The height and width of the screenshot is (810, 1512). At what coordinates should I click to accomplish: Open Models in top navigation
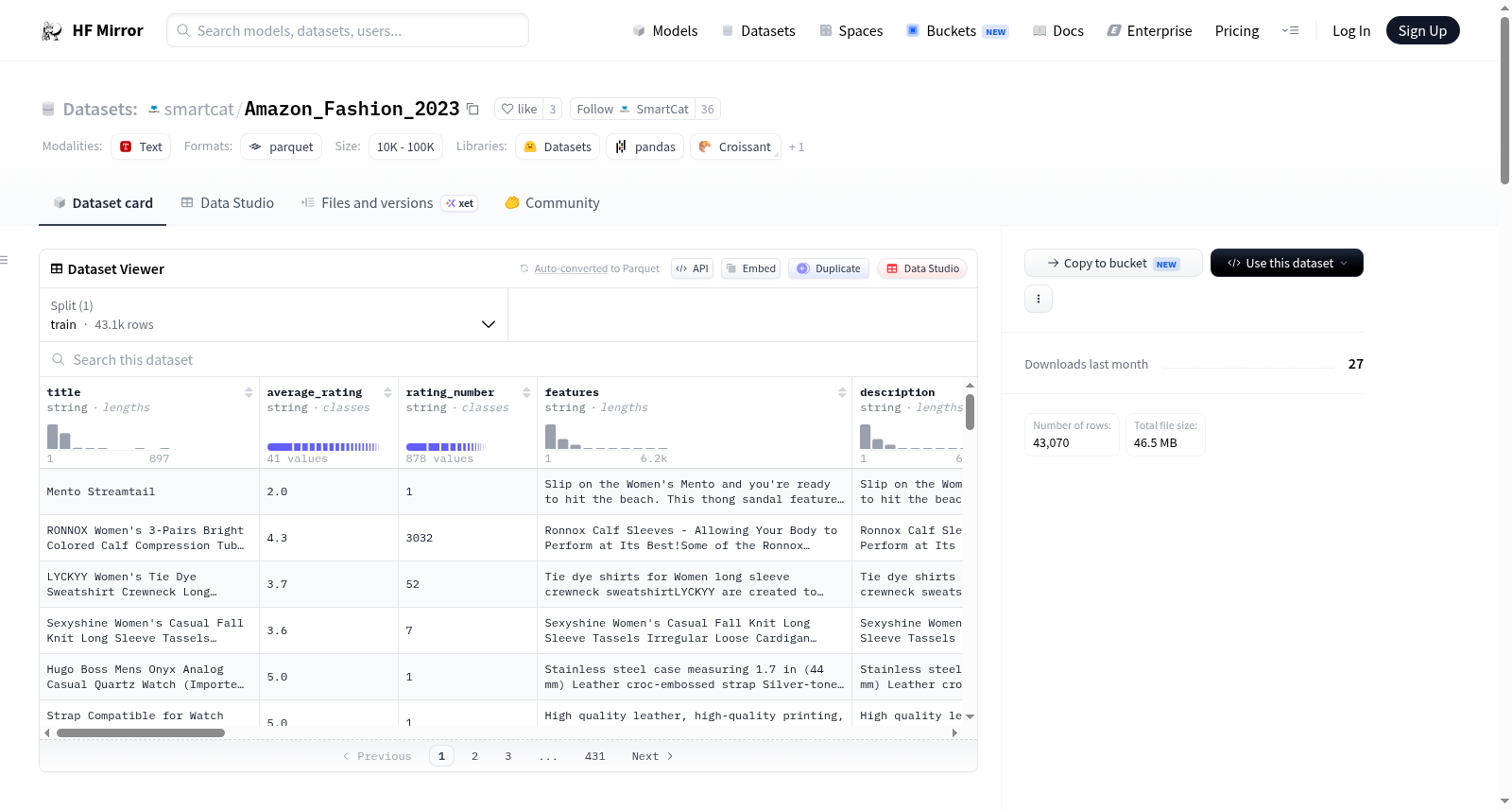tap(665, 30)
